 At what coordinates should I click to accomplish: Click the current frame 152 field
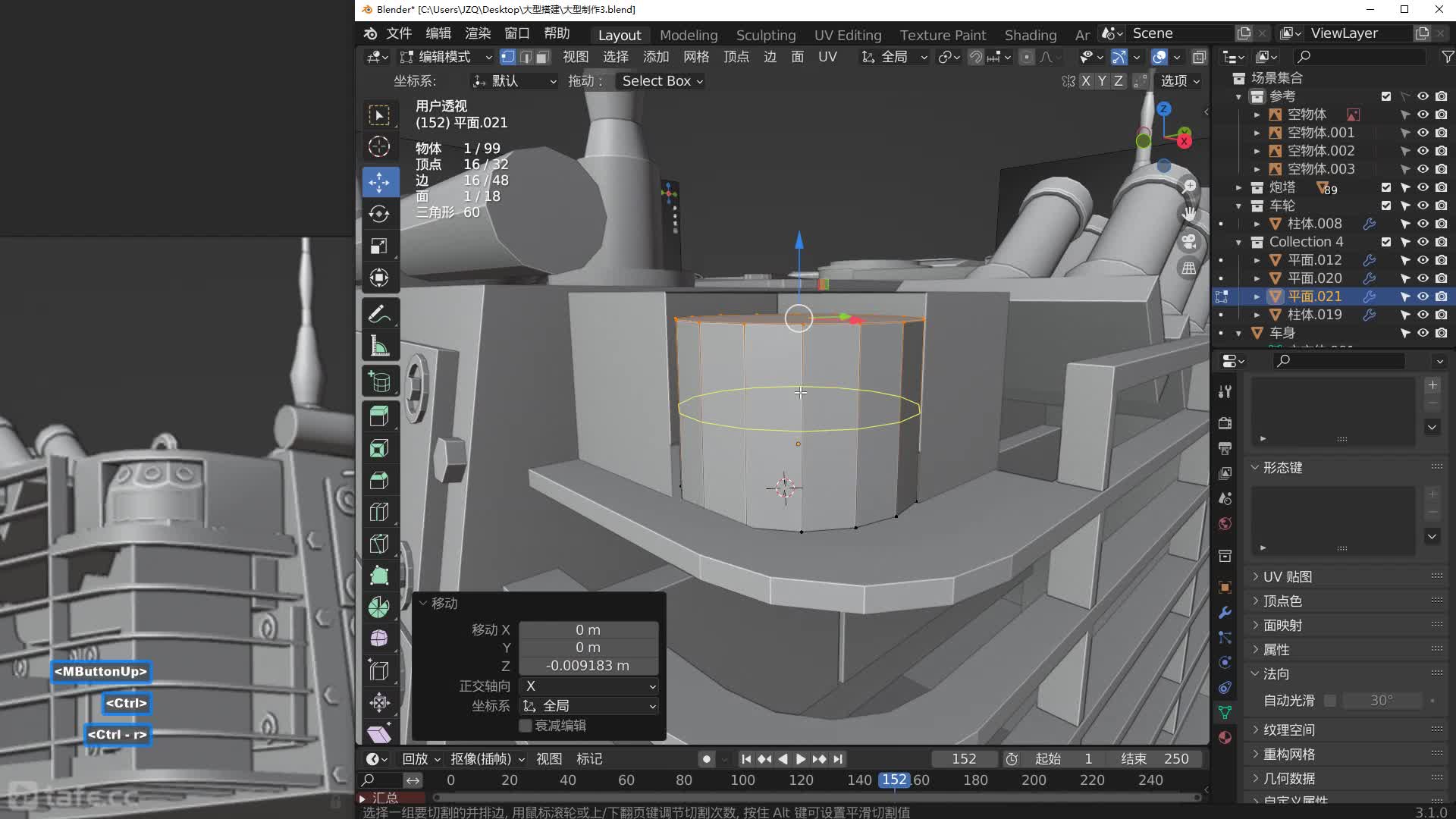[x=963, y=759]
